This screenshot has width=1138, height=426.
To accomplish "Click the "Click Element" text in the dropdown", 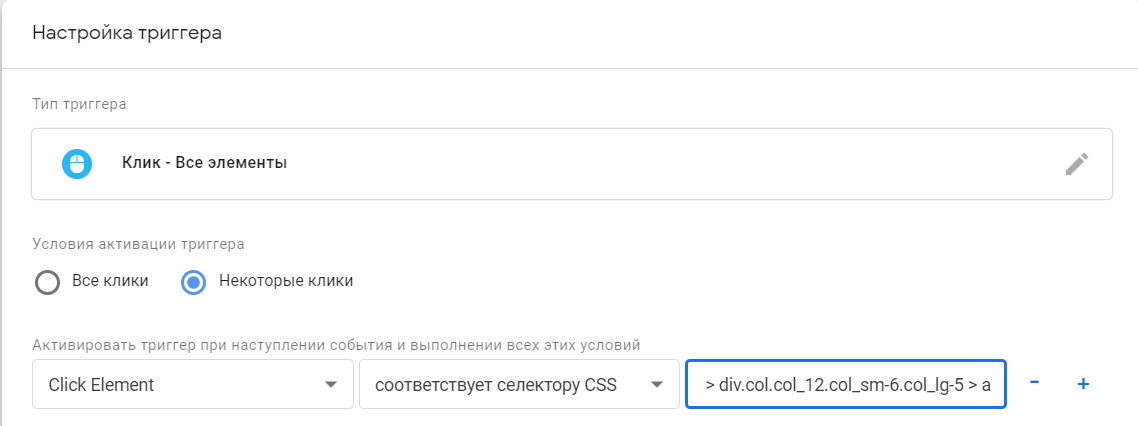I will pos(101,385).
